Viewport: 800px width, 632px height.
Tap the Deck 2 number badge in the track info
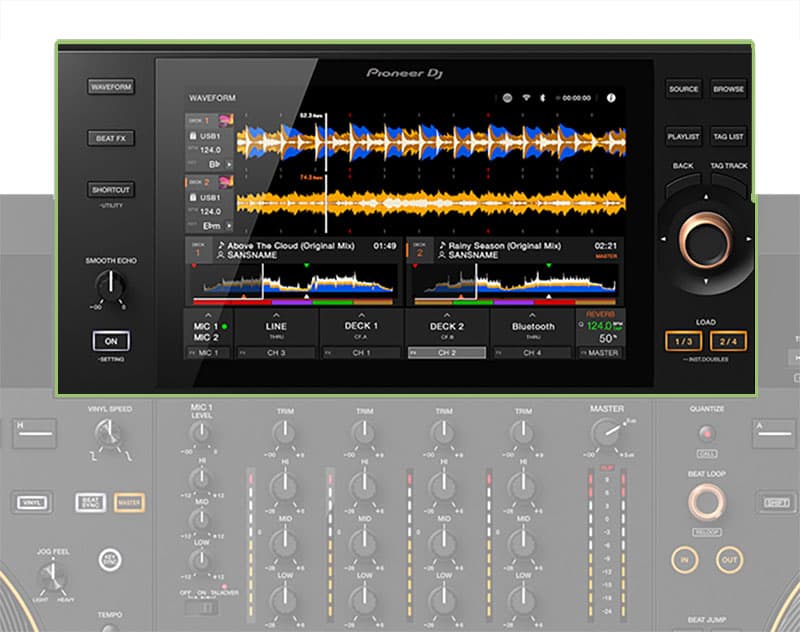419,250
